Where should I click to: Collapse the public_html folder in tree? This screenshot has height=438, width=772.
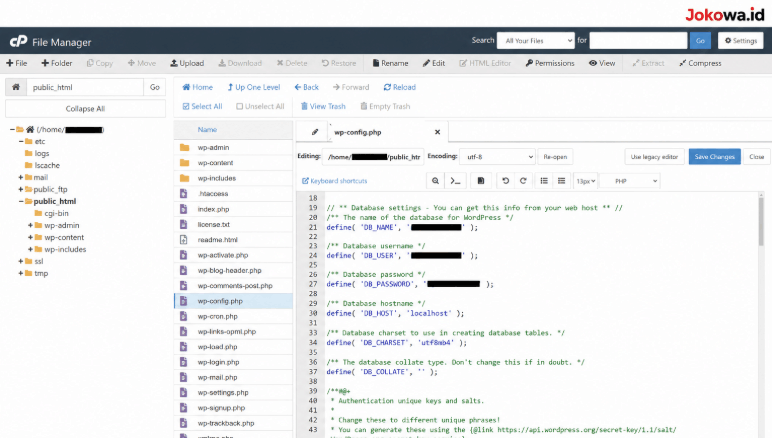pos(21,201)
